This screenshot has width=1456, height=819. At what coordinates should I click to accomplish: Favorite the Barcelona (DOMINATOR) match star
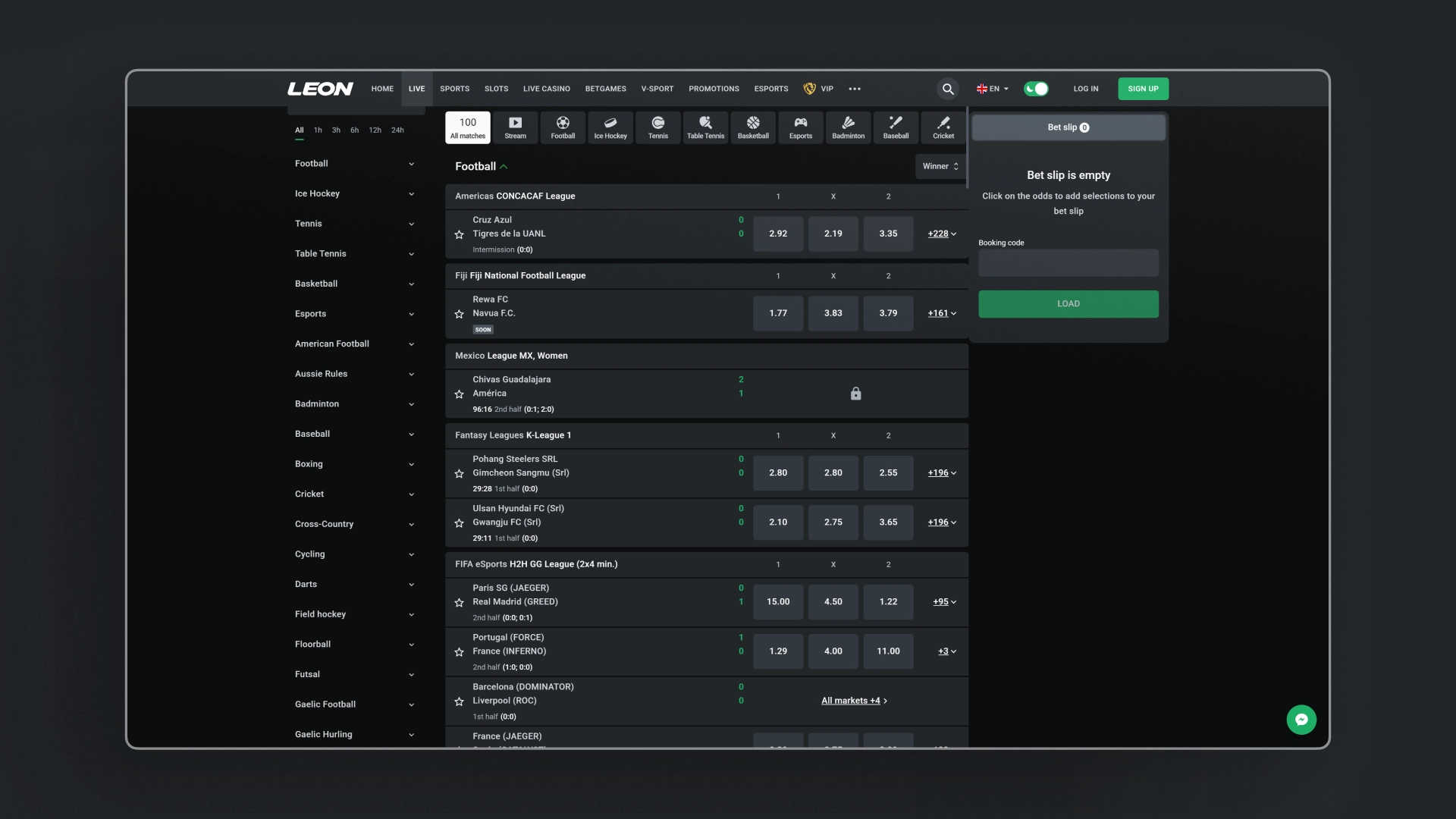point(459,701)
